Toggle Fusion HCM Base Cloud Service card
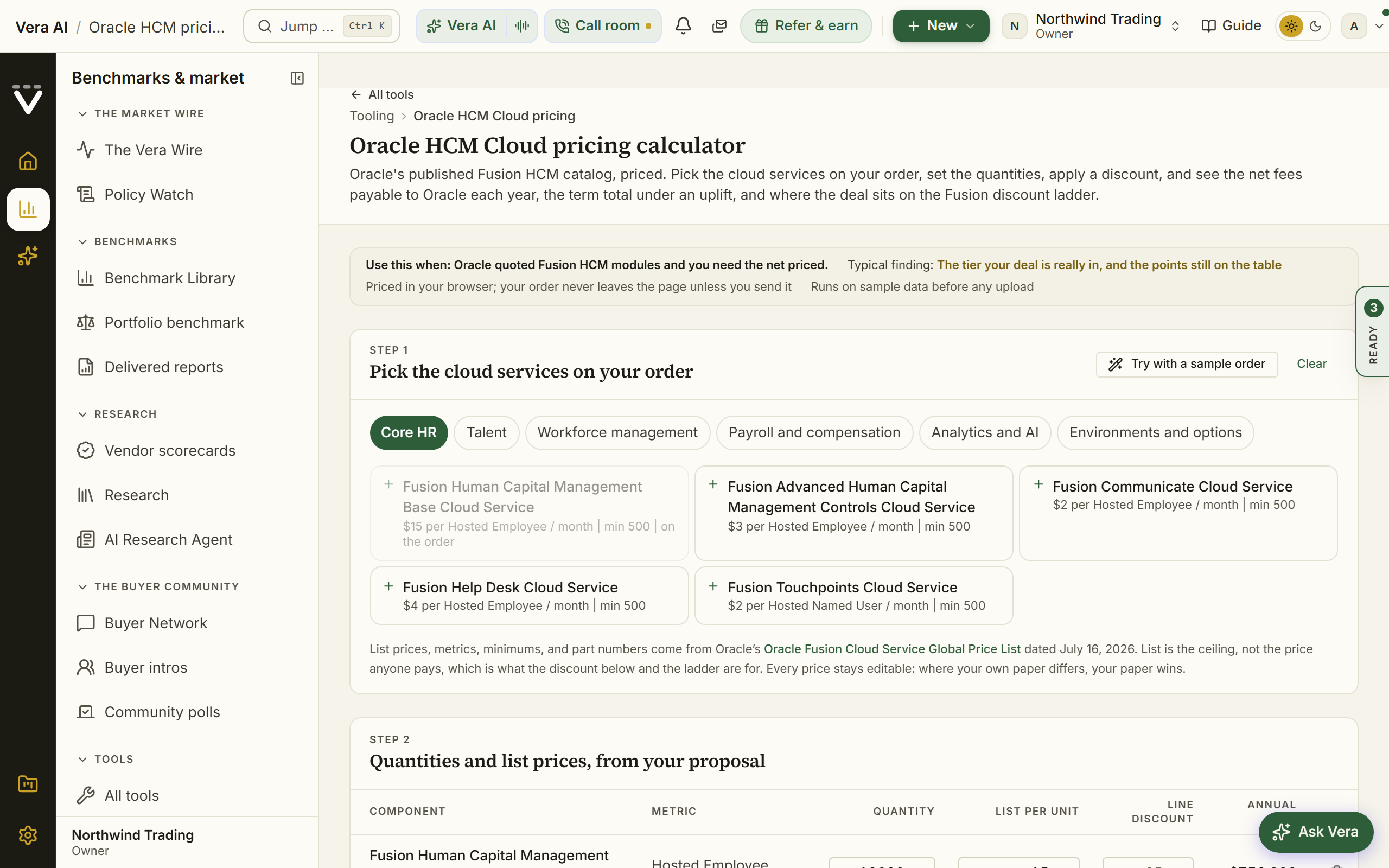The width and height of the screenshot is (1389, 868). click(x=528, y=513)
